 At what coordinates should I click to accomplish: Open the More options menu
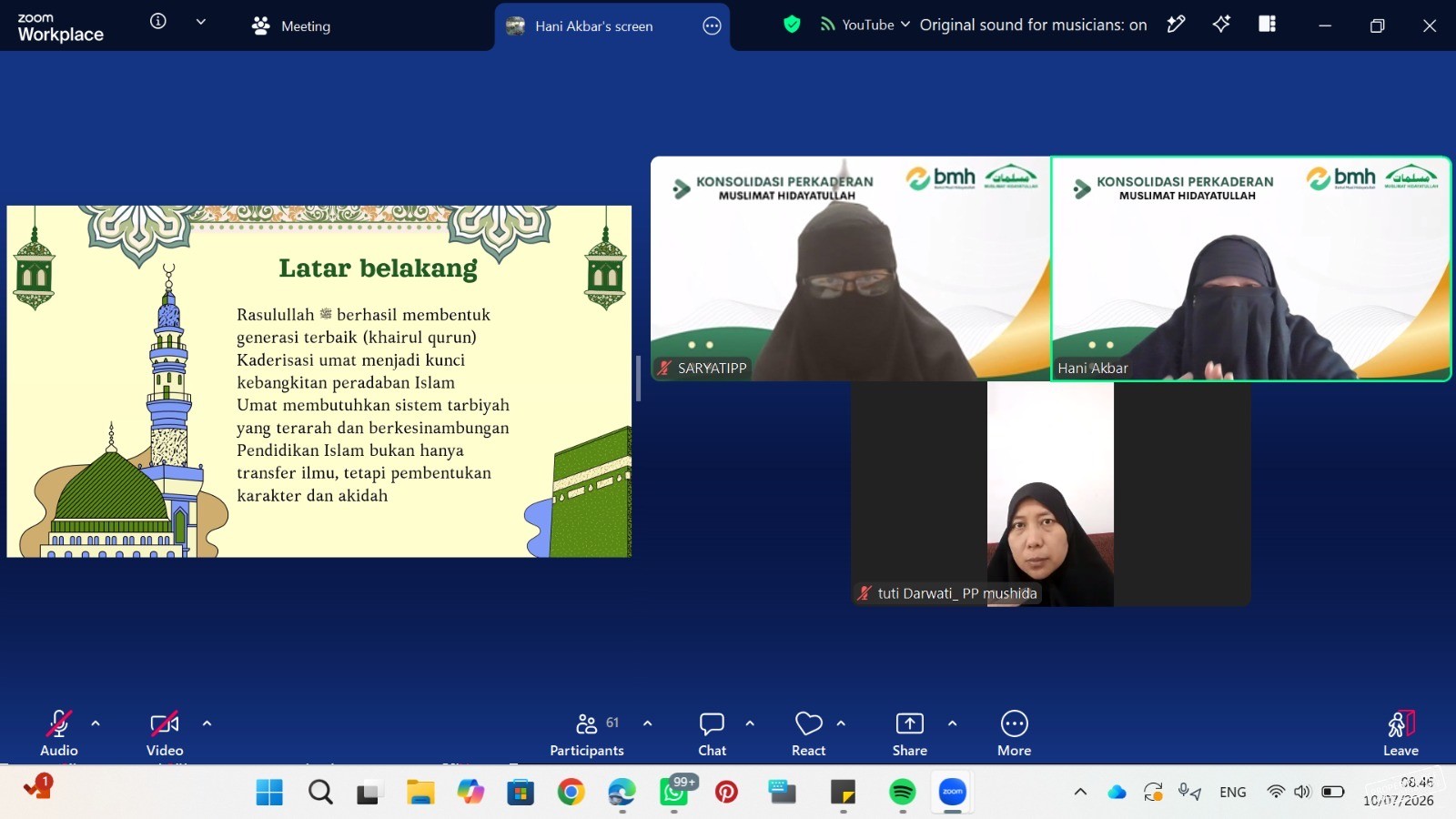[x=1014, y=733]
